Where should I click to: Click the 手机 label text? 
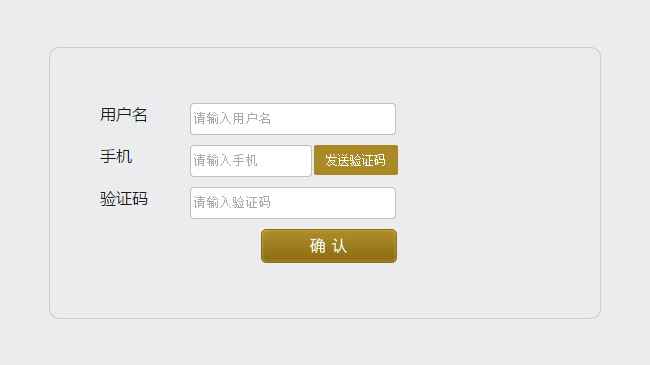(x=116, y=157)
